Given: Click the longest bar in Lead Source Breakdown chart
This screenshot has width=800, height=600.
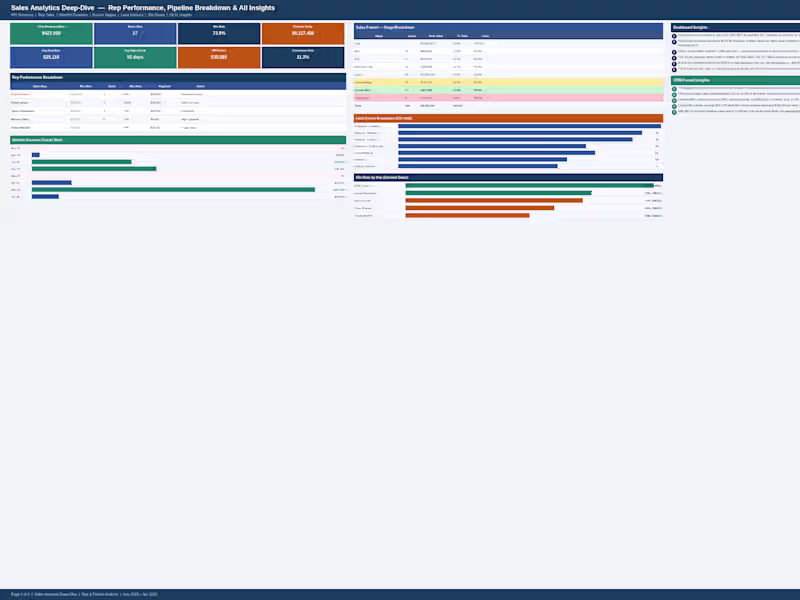Looking at the screenshot, I should click(x=528, y=126).
